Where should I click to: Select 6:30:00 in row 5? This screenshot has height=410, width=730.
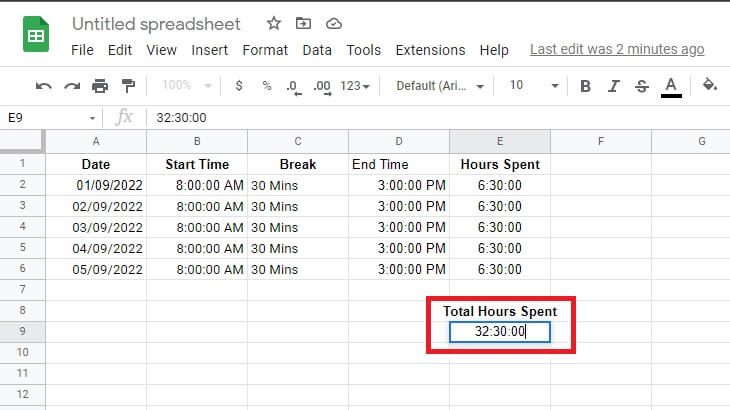(500, 248)
